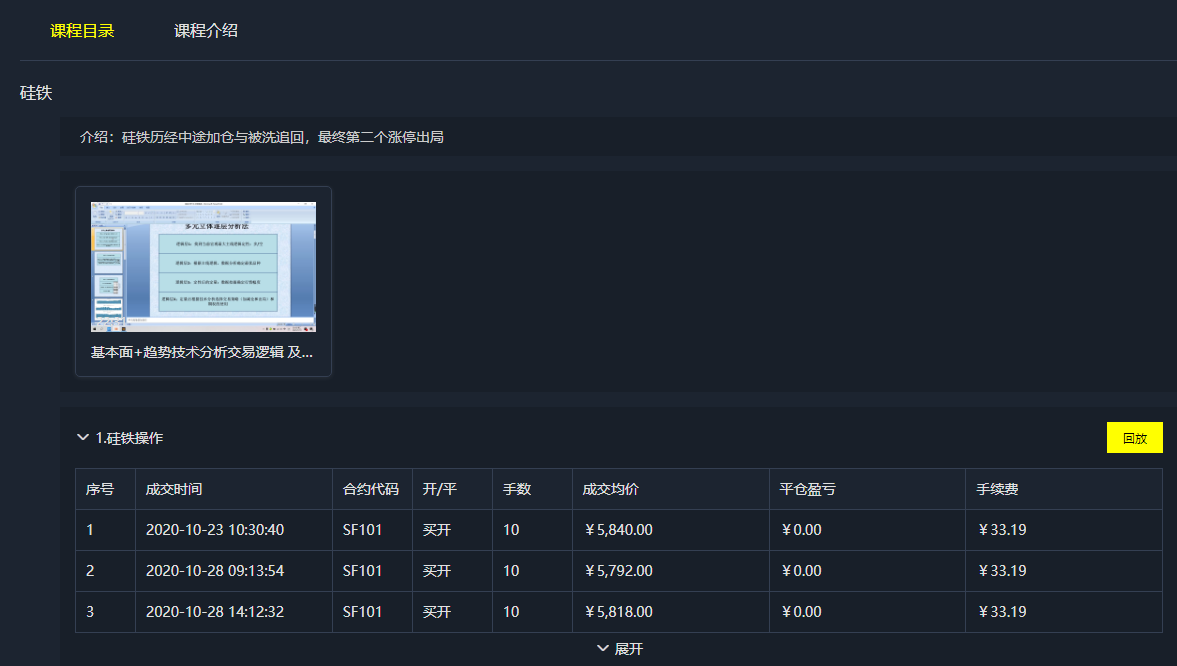1177x666 pixels.
Task: Select the 介绍 description text about 硅铁
Action: click(261, 137)
